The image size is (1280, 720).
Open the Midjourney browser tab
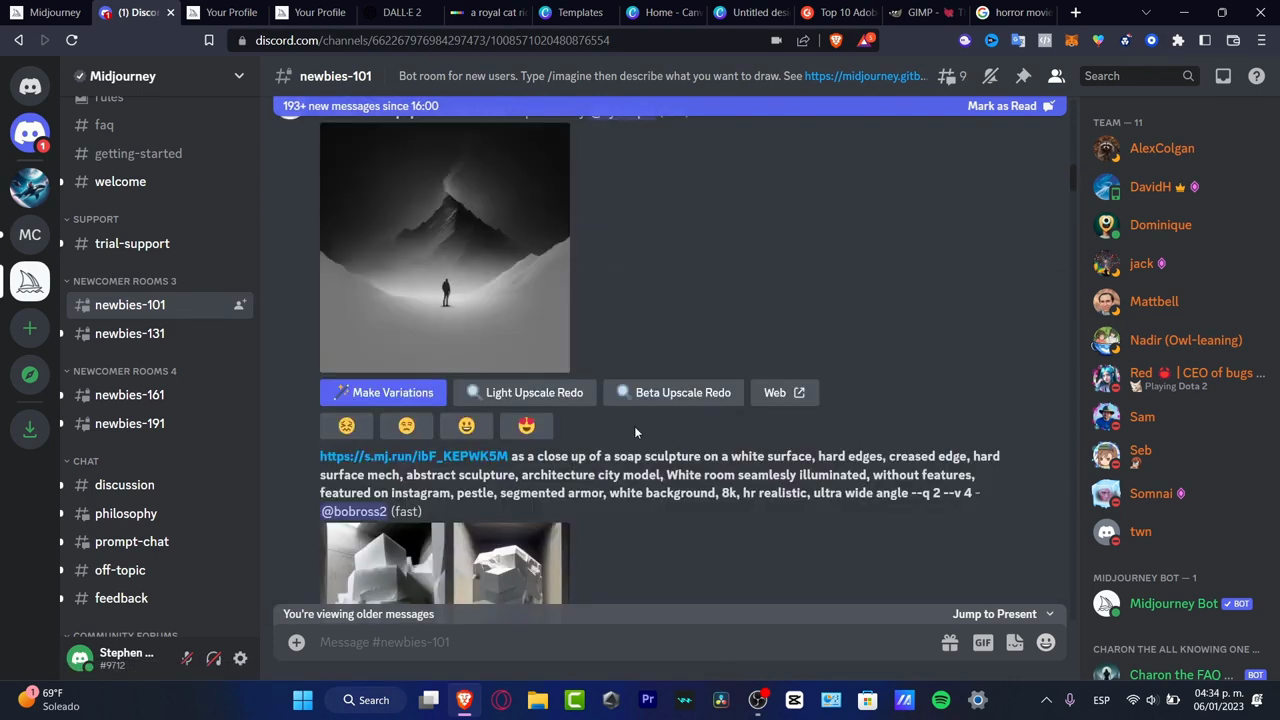point(46,13)
